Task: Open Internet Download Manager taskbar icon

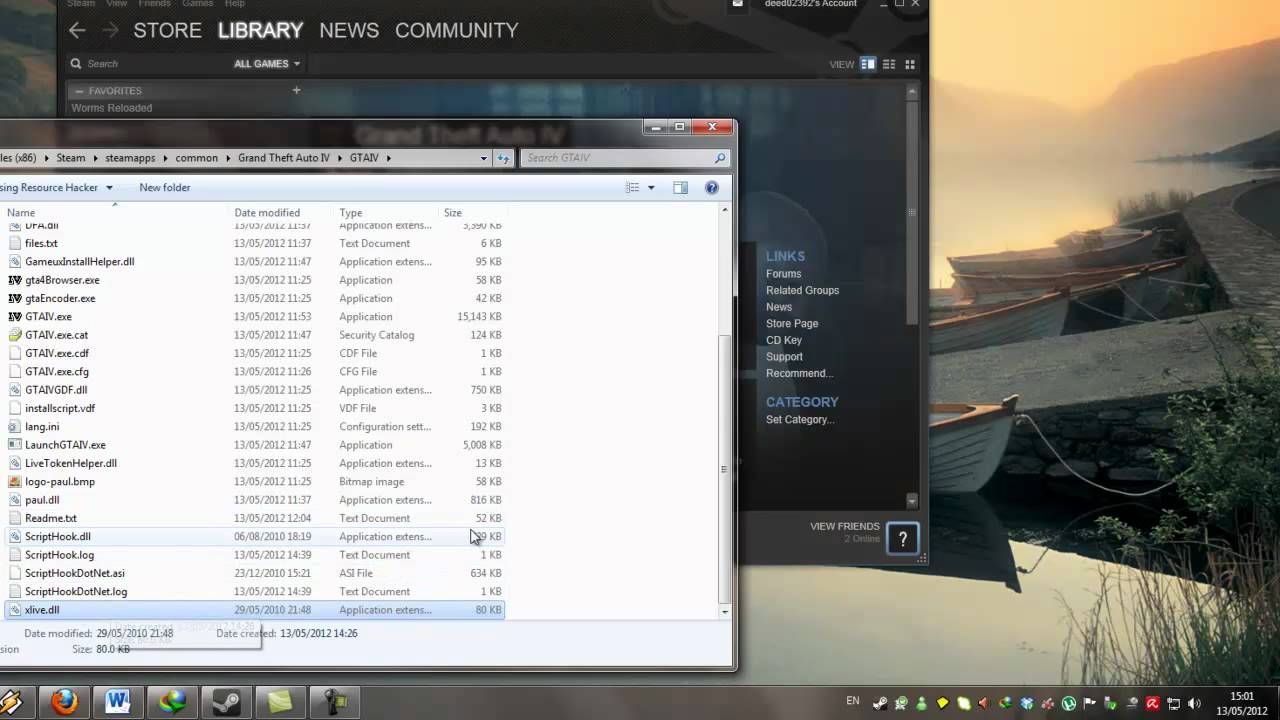Action: pos(172,702)
